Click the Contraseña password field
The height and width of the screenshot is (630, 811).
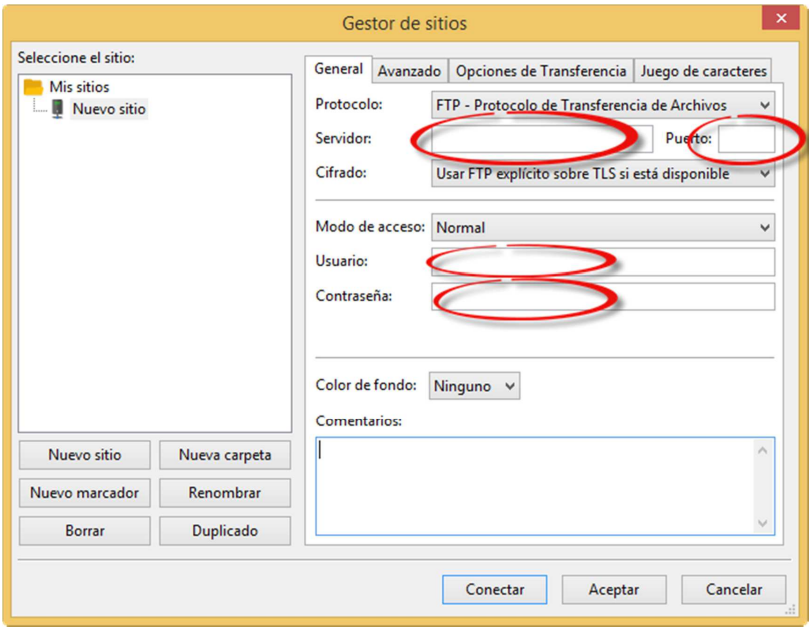point(602,297)
